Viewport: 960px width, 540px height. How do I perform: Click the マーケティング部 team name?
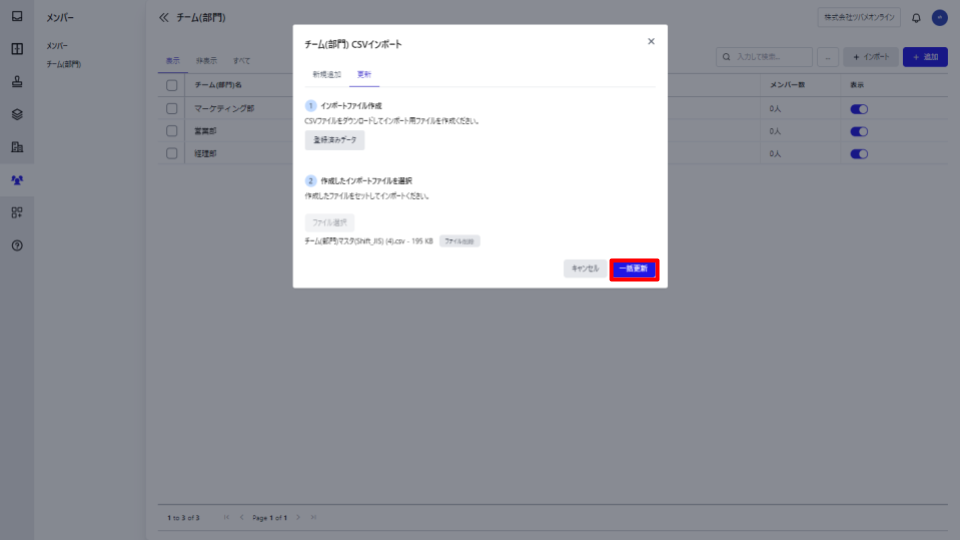click(224, 108)
